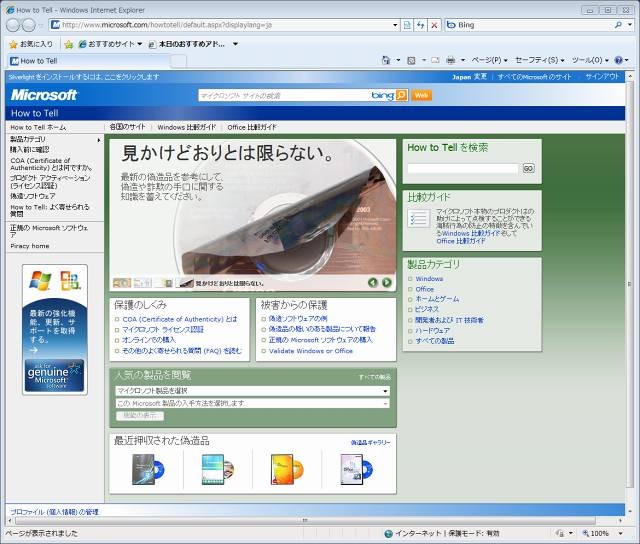This screenshot has height=544, width=640.
Task: Expand the 本日のおすすめアド dropdown arrow
Action: click(x=236, y=44)
